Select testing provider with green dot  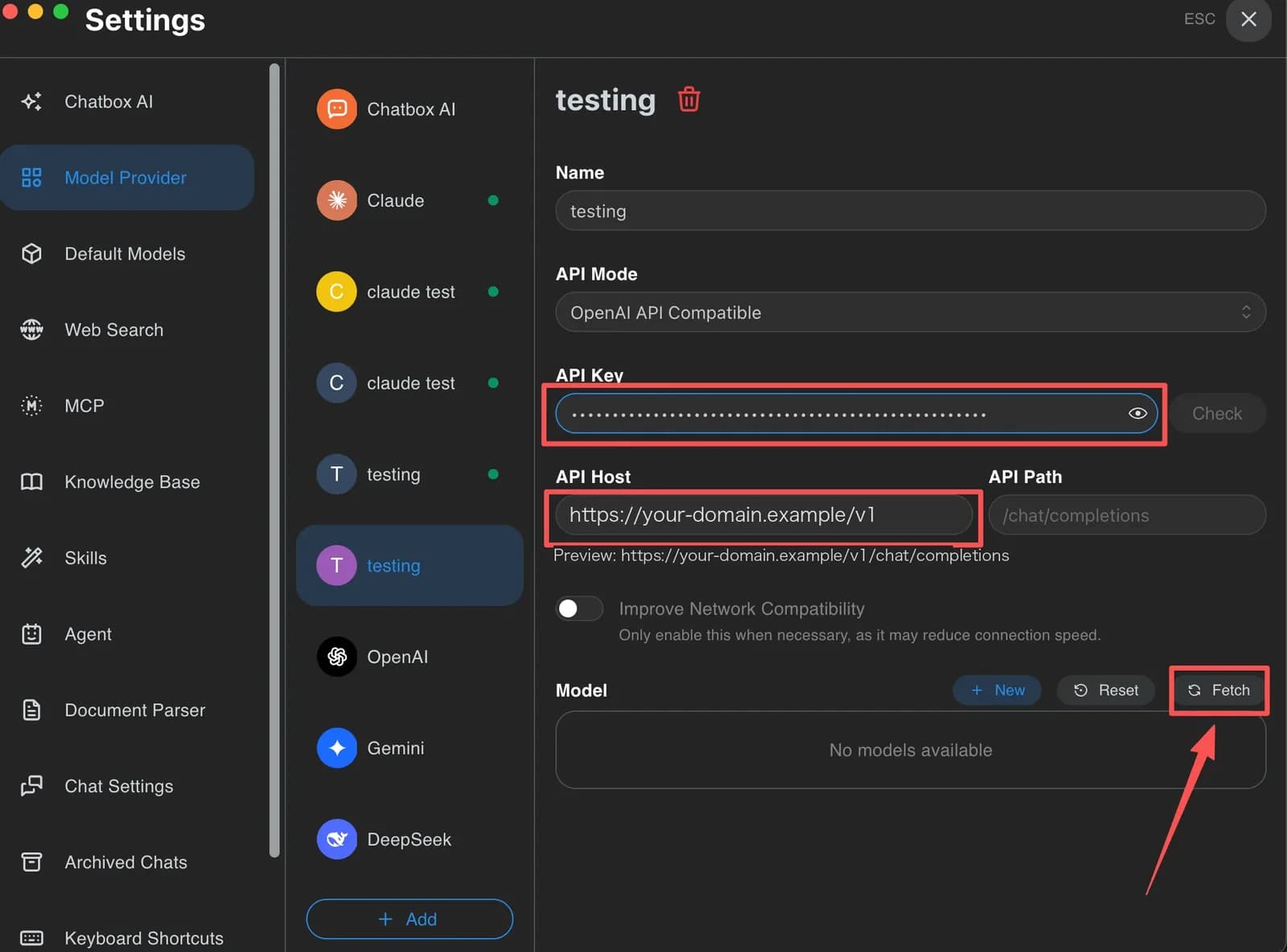tap(409, 474)
